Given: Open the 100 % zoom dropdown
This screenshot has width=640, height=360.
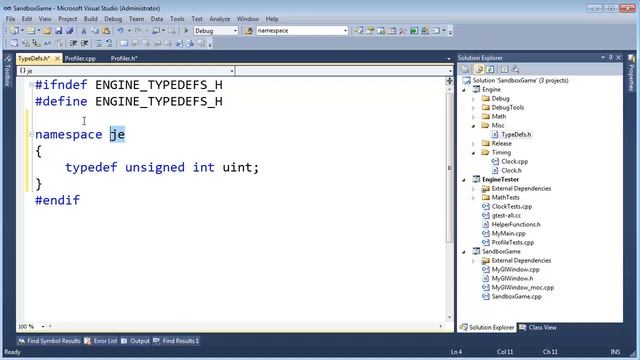Looking at the screenshot, I should coord(42,327).
